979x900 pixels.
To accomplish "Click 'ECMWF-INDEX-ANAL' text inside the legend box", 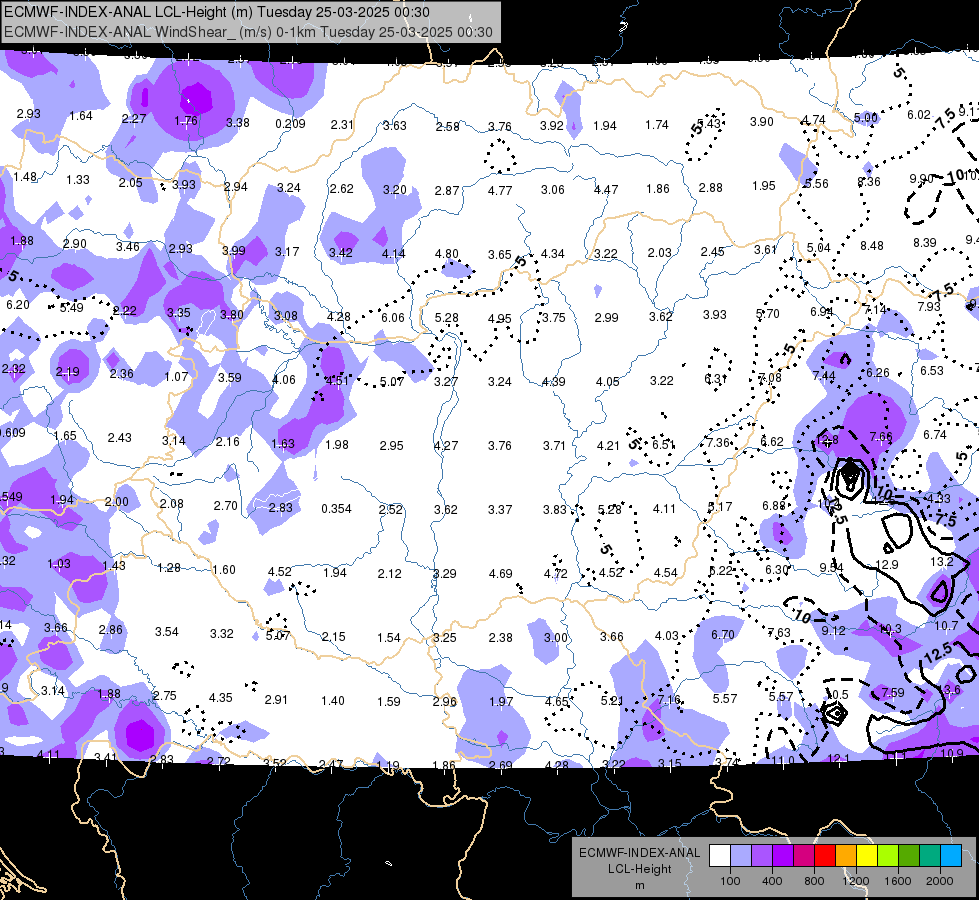I will 639,853.
